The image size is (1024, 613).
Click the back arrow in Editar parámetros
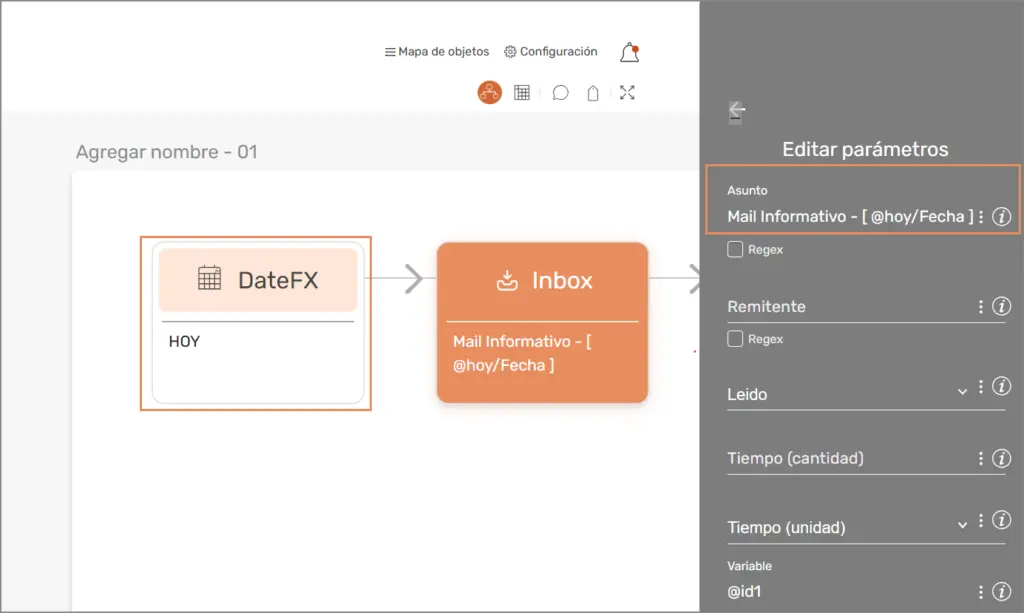click(737, 111)
